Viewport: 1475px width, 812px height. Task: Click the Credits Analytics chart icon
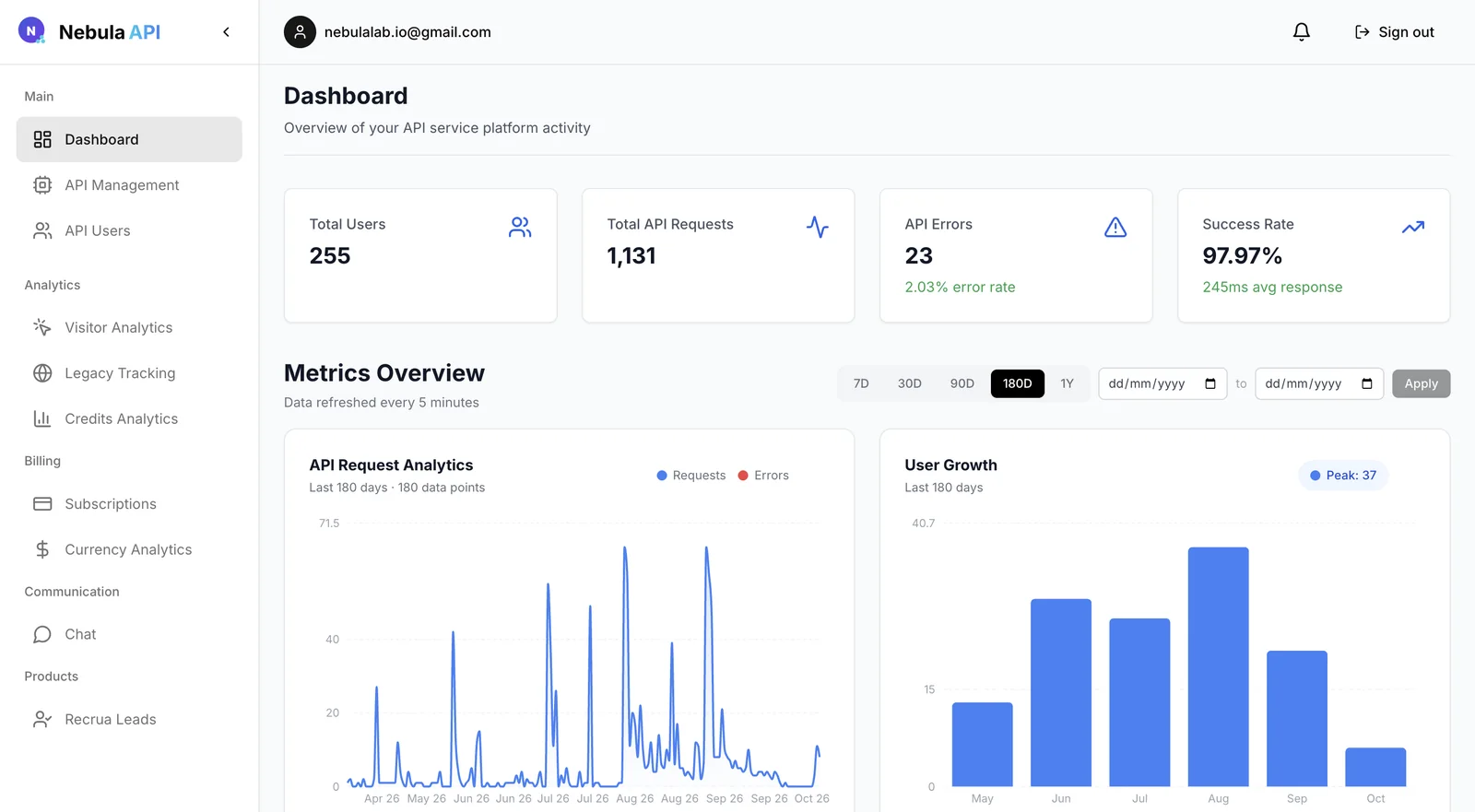click(x=42, y=418)
